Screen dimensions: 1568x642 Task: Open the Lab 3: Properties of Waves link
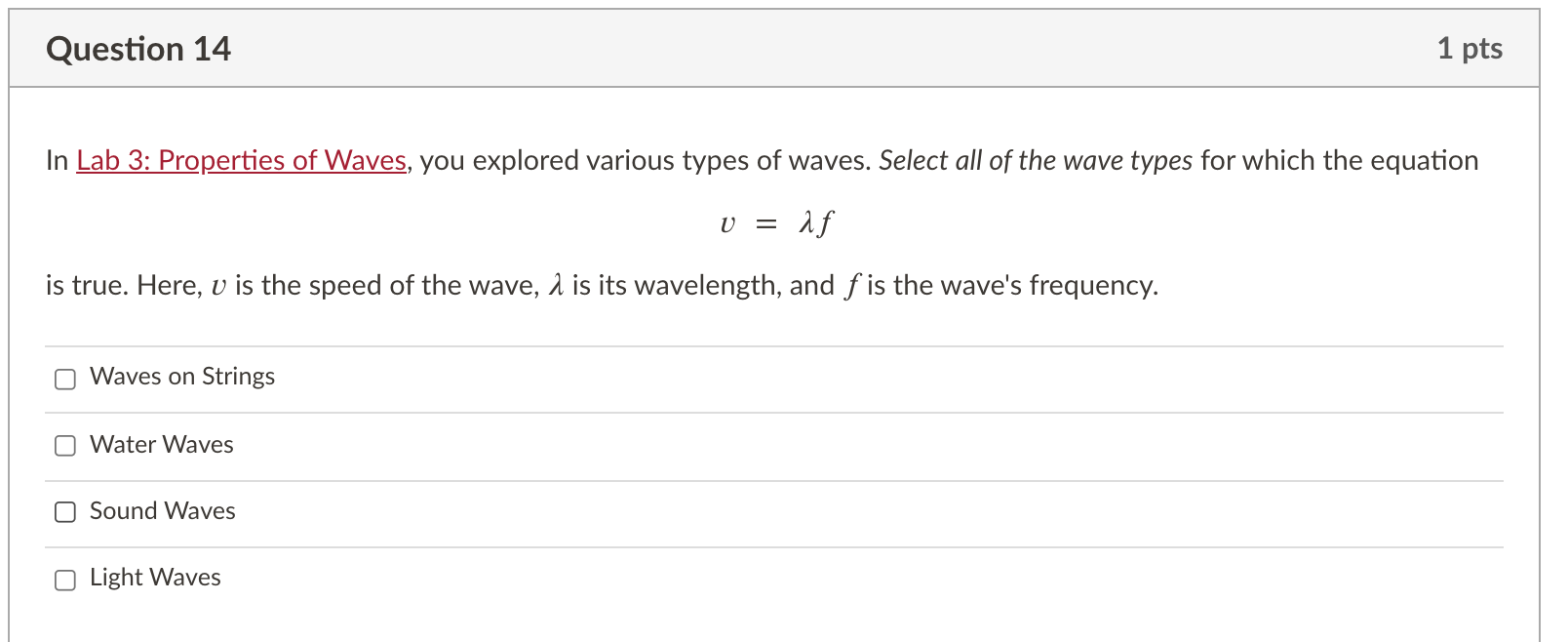240,160
